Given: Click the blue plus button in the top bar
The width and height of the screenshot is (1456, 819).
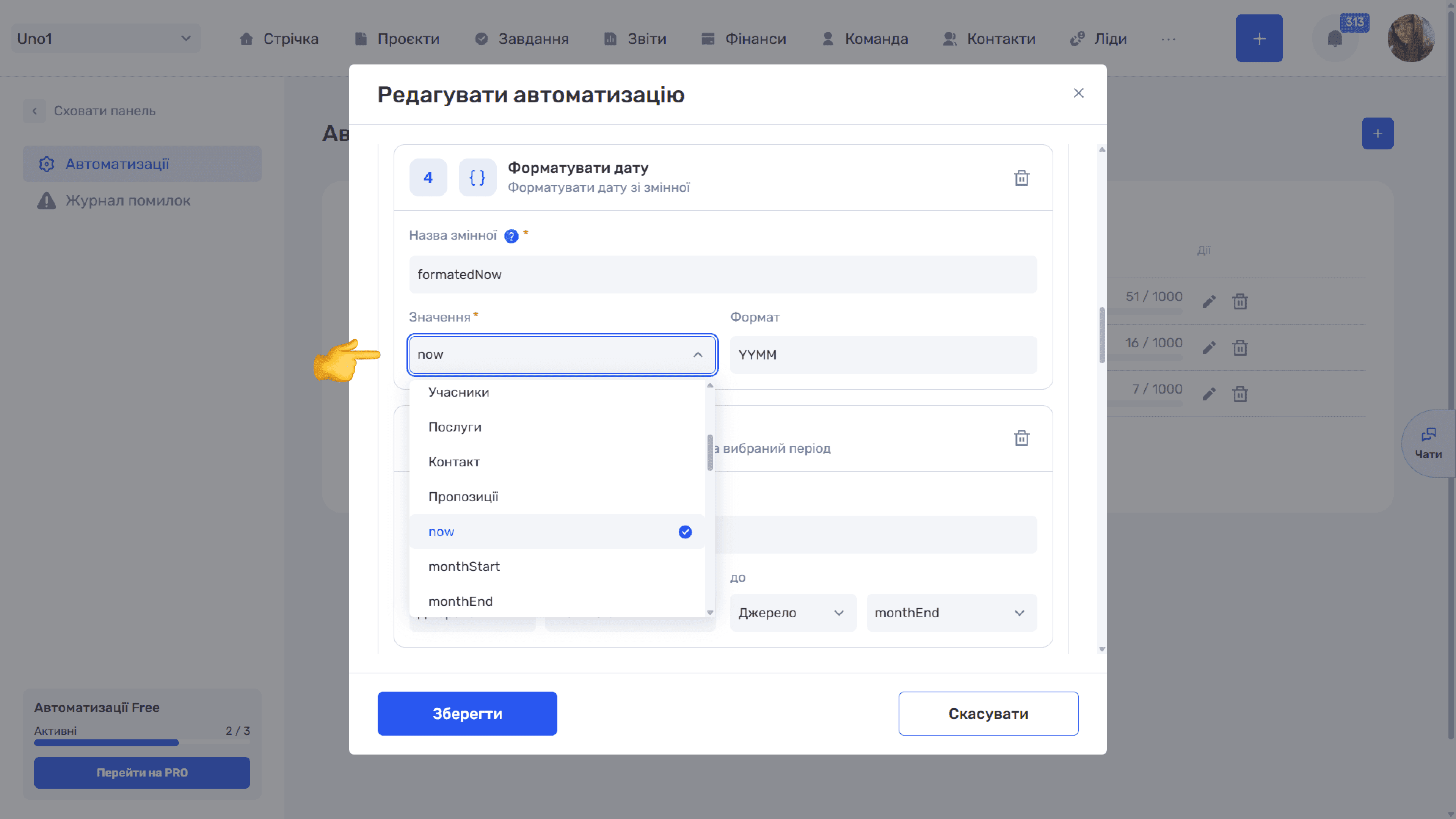Looking at the screenshot, I should pos(1259,38).
